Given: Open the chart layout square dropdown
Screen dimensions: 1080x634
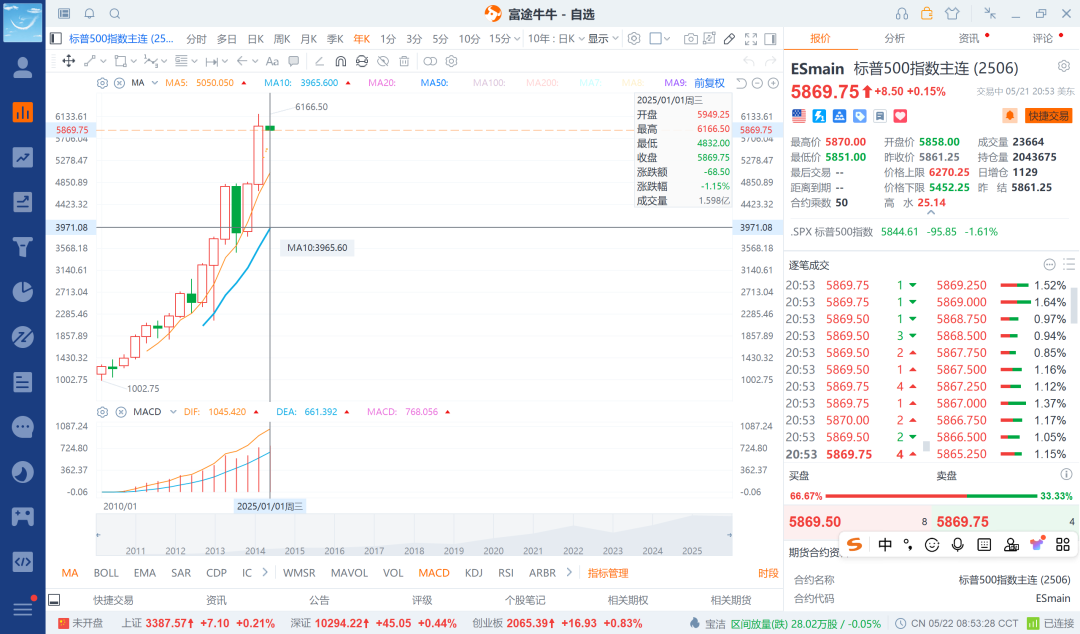Looking at the screenshot, I should click(660, 39).
